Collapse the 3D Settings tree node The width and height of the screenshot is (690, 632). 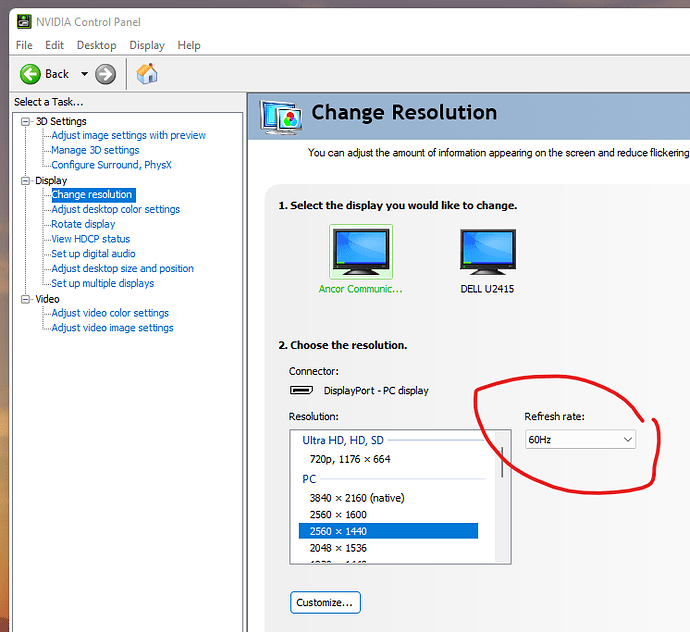pyautogui.click(x=26, y=122)
